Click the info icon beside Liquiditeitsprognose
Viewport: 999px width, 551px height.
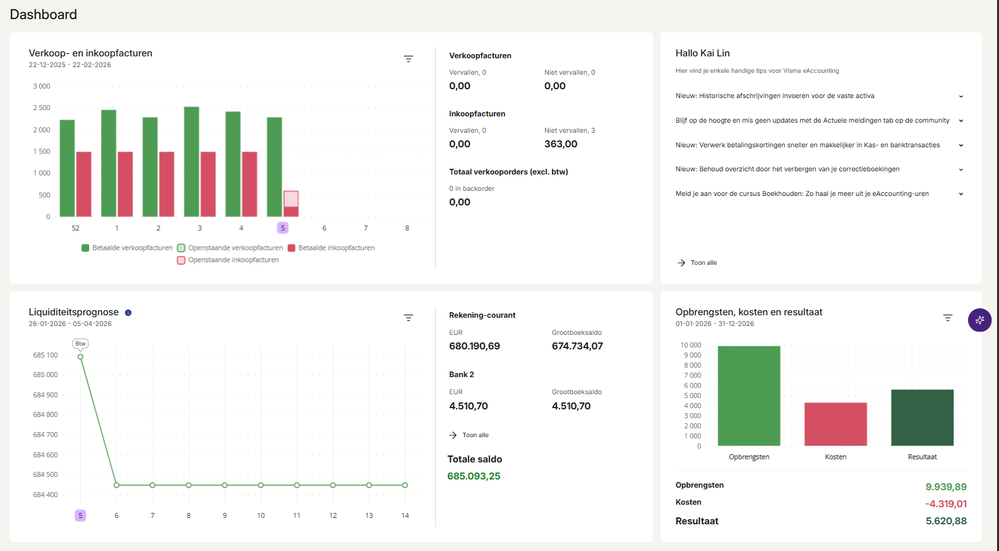(x=128, y=313)
